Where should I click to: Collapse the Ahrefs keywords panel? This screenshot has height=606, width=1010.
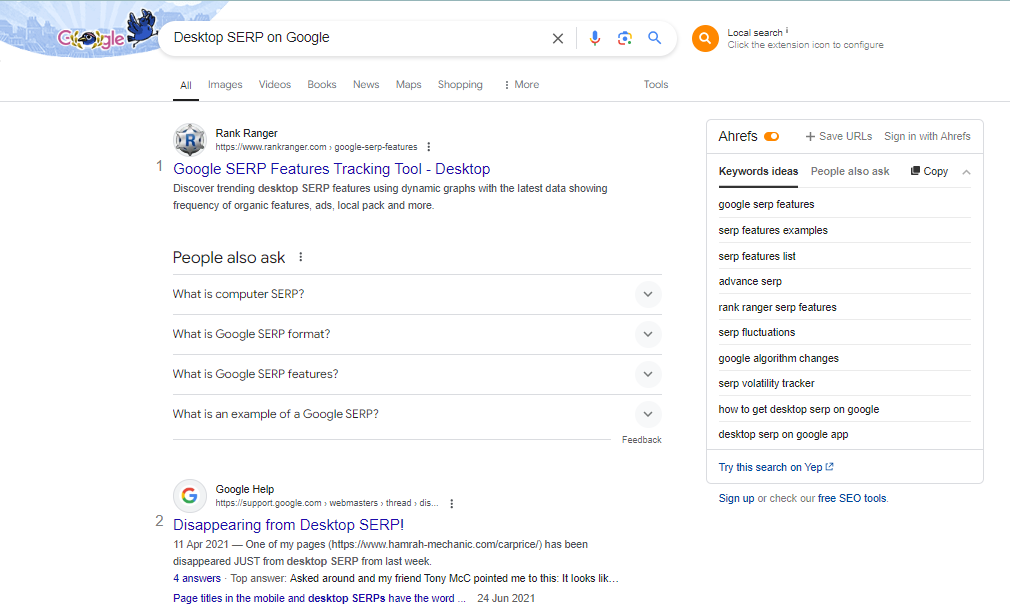[x=966, y=172]
